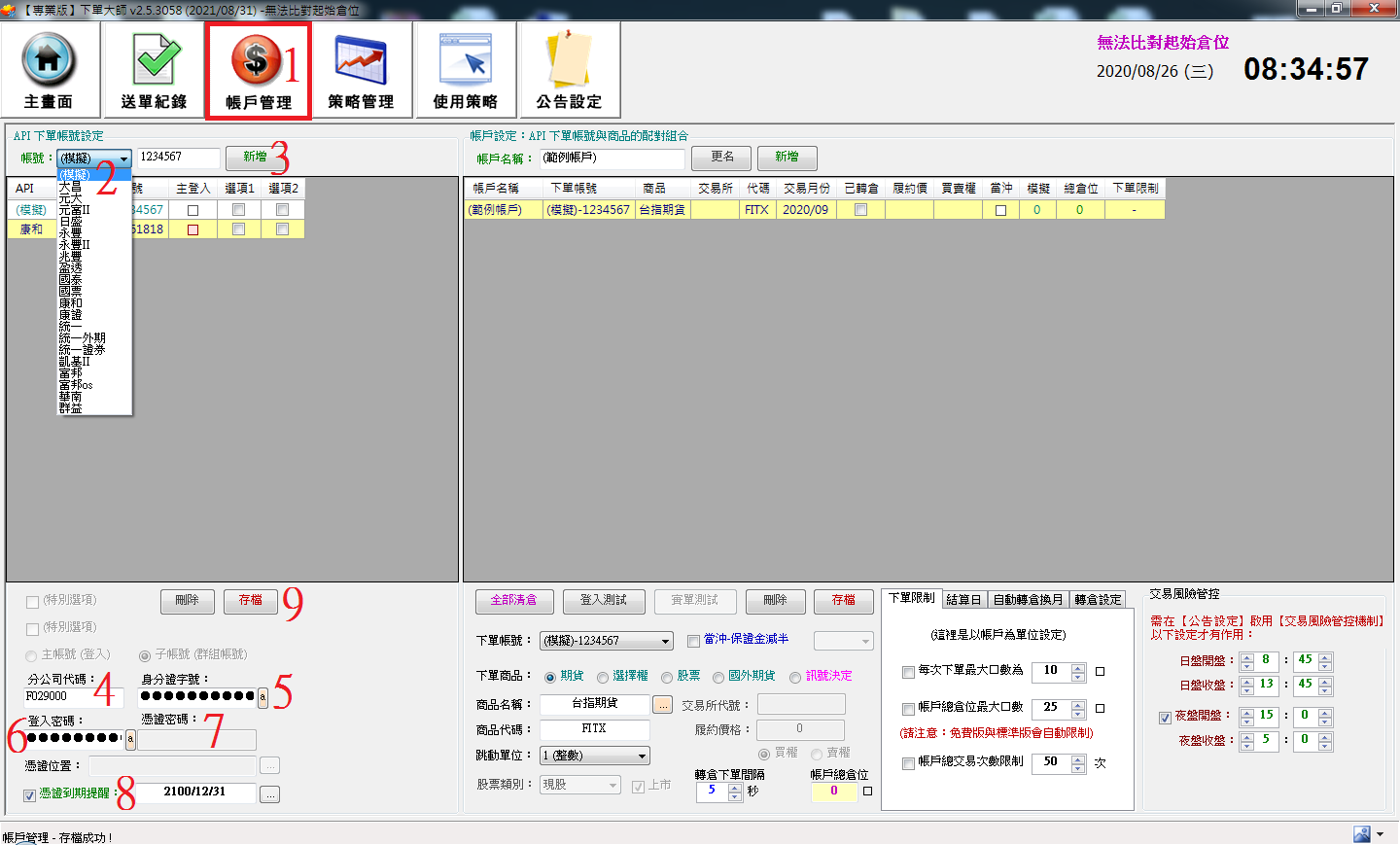Open 送單紀錄 order records
This screenshot has width=1400, height=845.
pyautogui.click(x=154, y=70)
